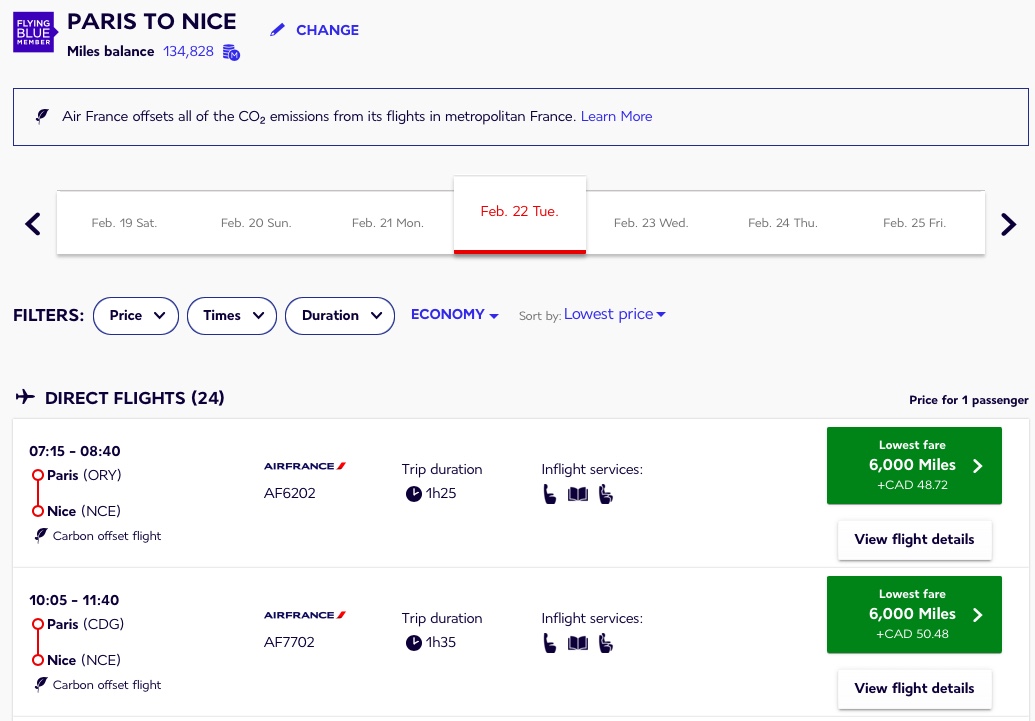This screenshot has width=1035, height=721.
Task: Click the miles coin icon beside the balance
Action: coord(231,52)
